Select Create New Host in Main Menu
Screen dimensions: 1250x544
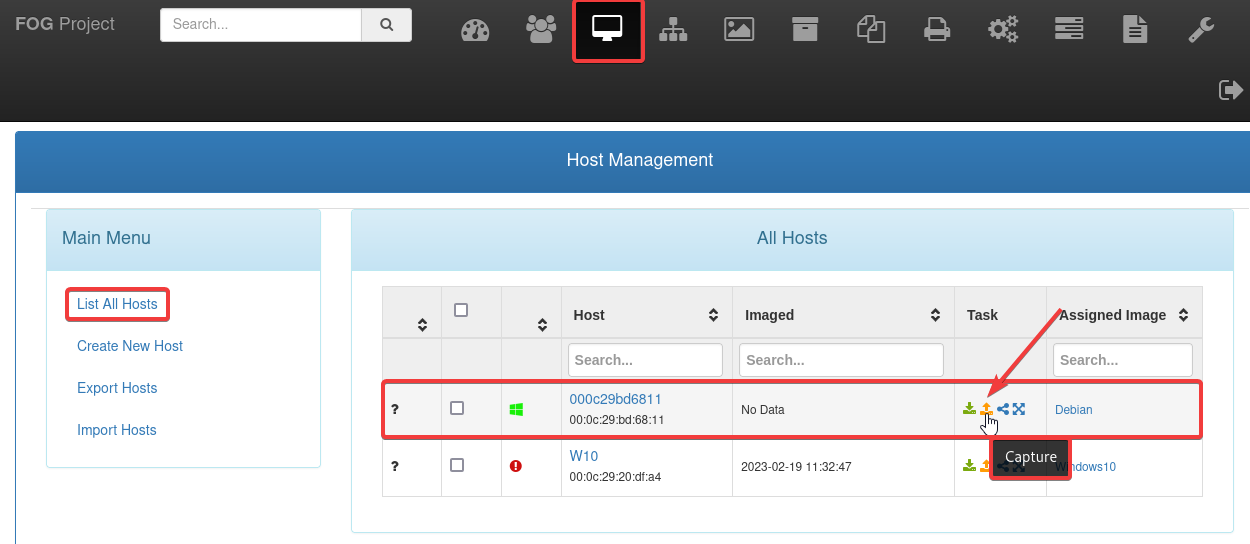pos(130,346)
